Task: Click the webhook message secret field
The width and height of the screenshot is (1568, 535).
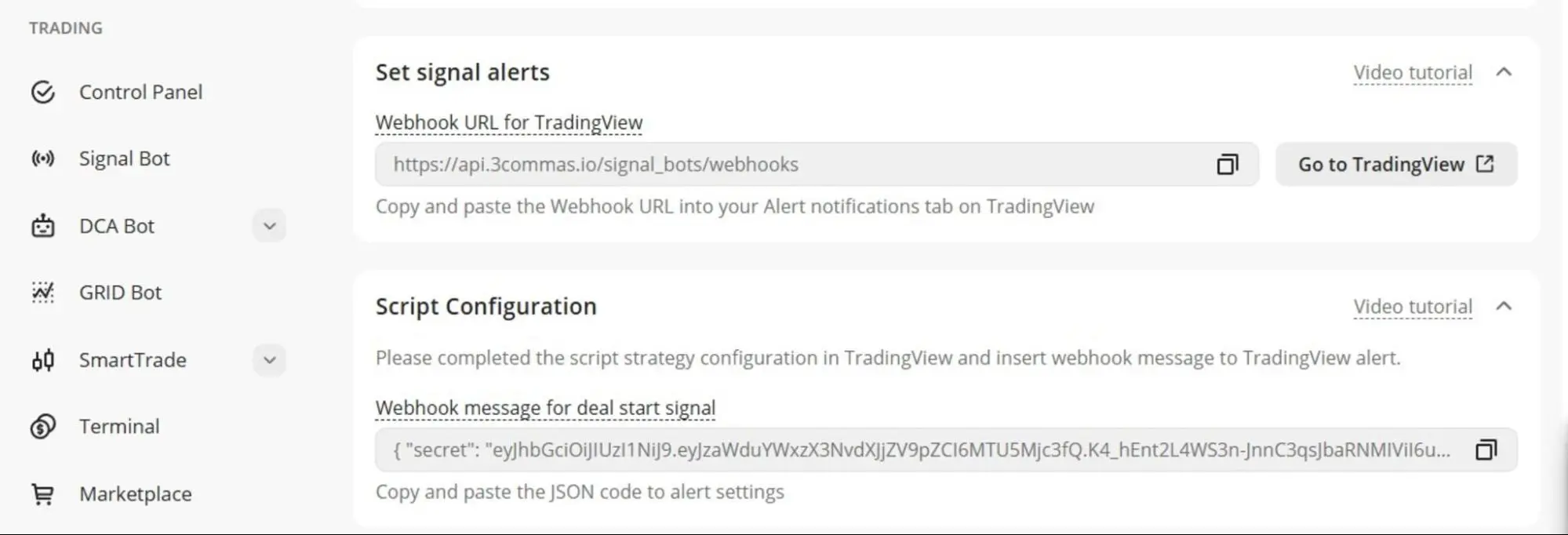Action: [863, 451]
